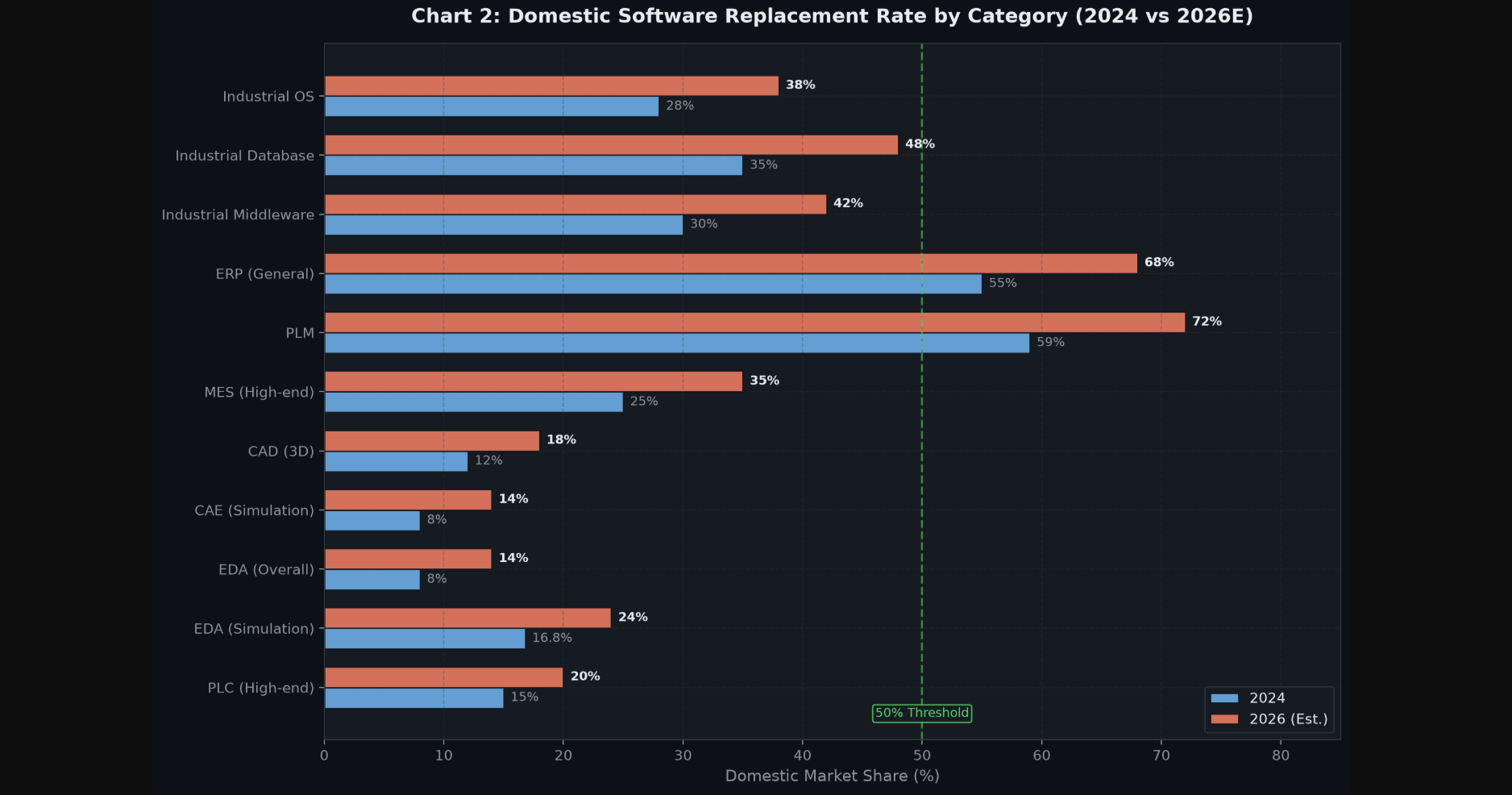Click the 80 tick on the x-axis
Image resolution: width=1512 pixels, height=795 pixels.
[1281, 755]
